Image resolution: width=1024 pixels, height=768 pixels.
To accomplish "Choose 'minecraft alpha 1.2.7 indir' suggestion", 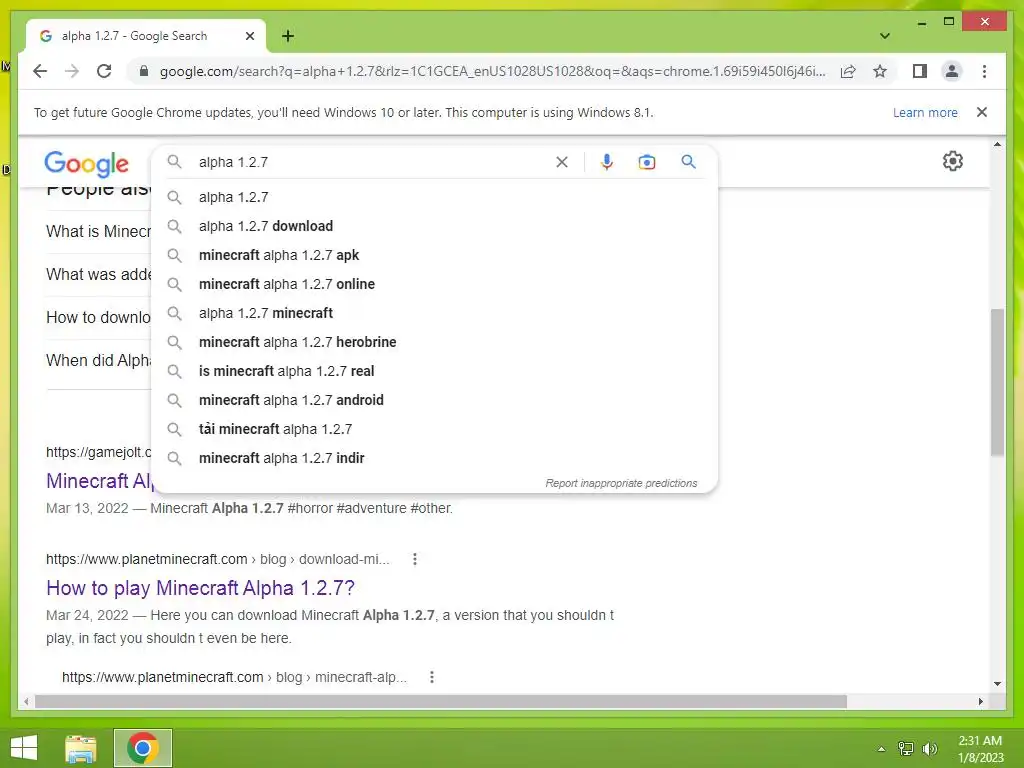I will coord(434,458).
